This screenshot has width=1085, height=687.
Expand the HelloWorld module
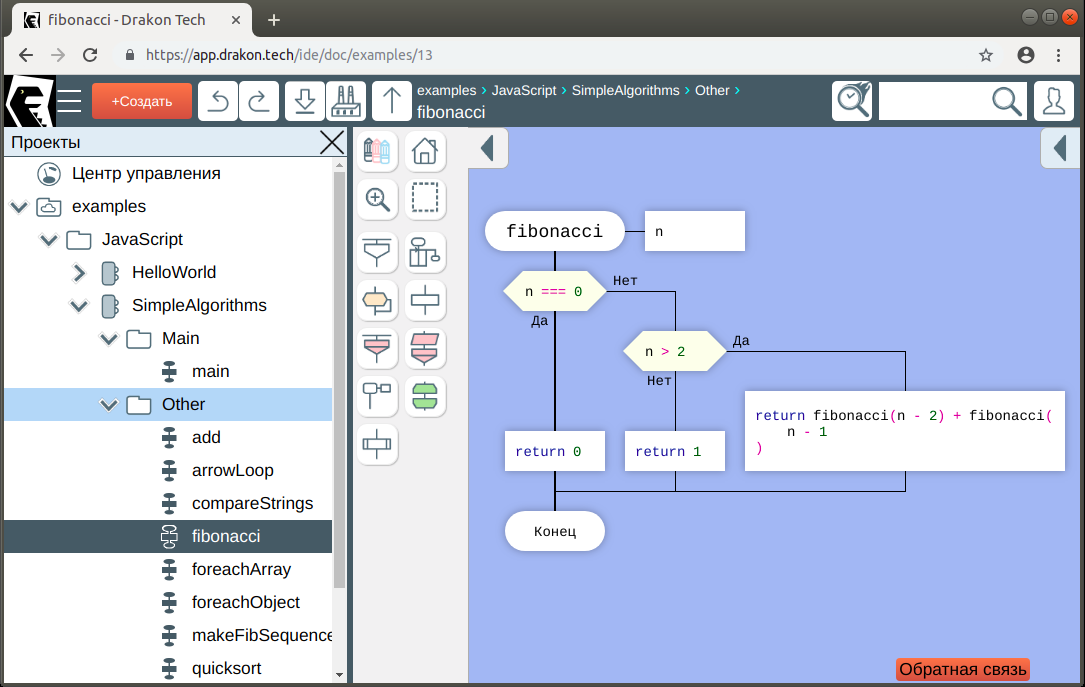coord(80,272)
